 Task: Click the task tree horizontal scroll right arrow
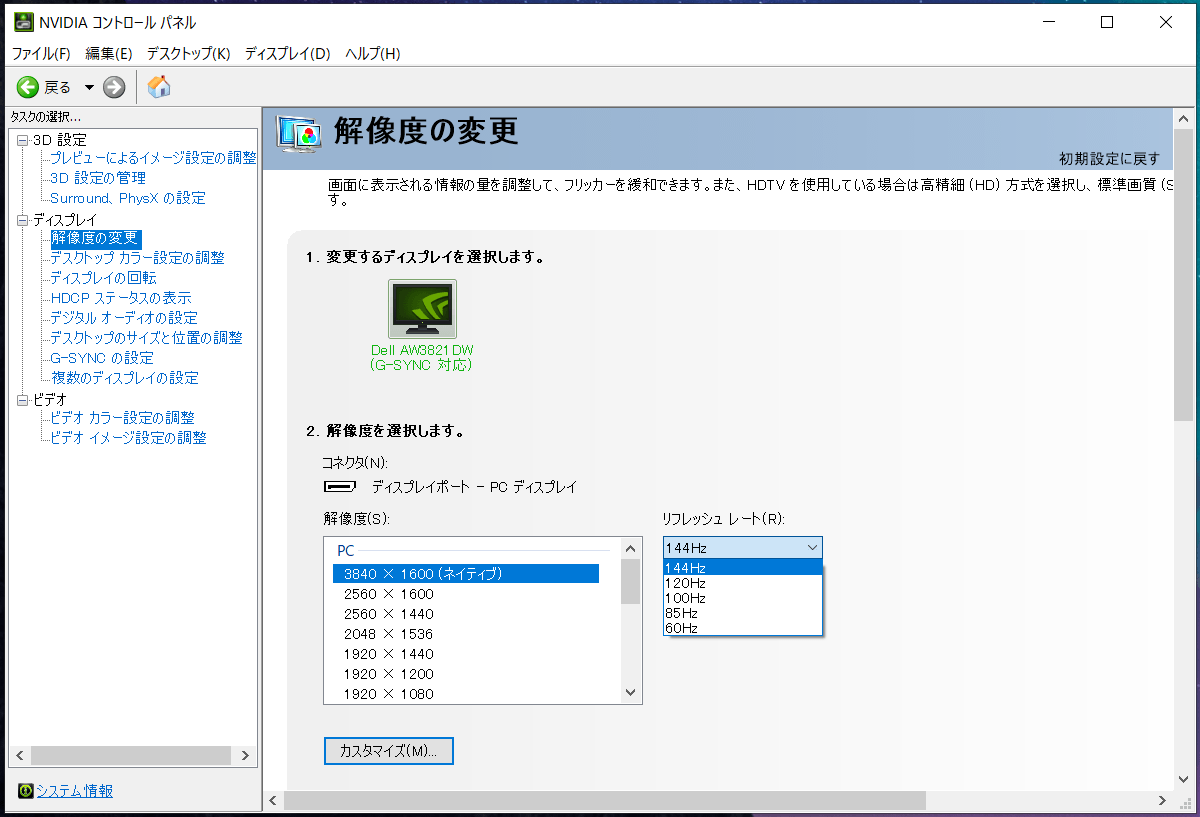pyautogui.click(x=246, y=756)
